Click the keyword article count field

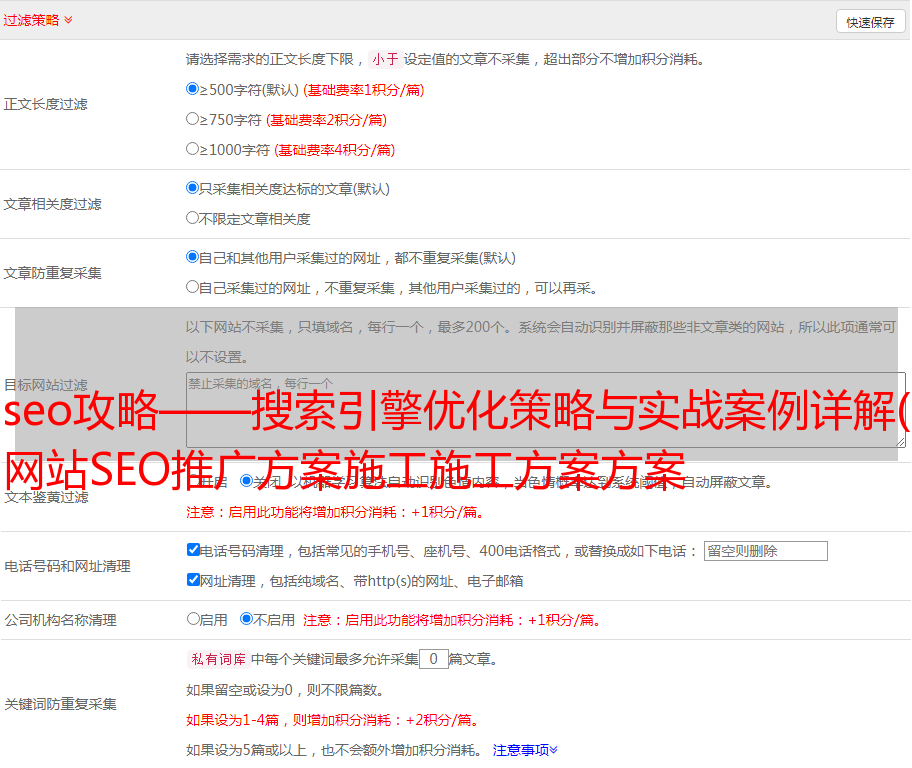tap(433, 659)
